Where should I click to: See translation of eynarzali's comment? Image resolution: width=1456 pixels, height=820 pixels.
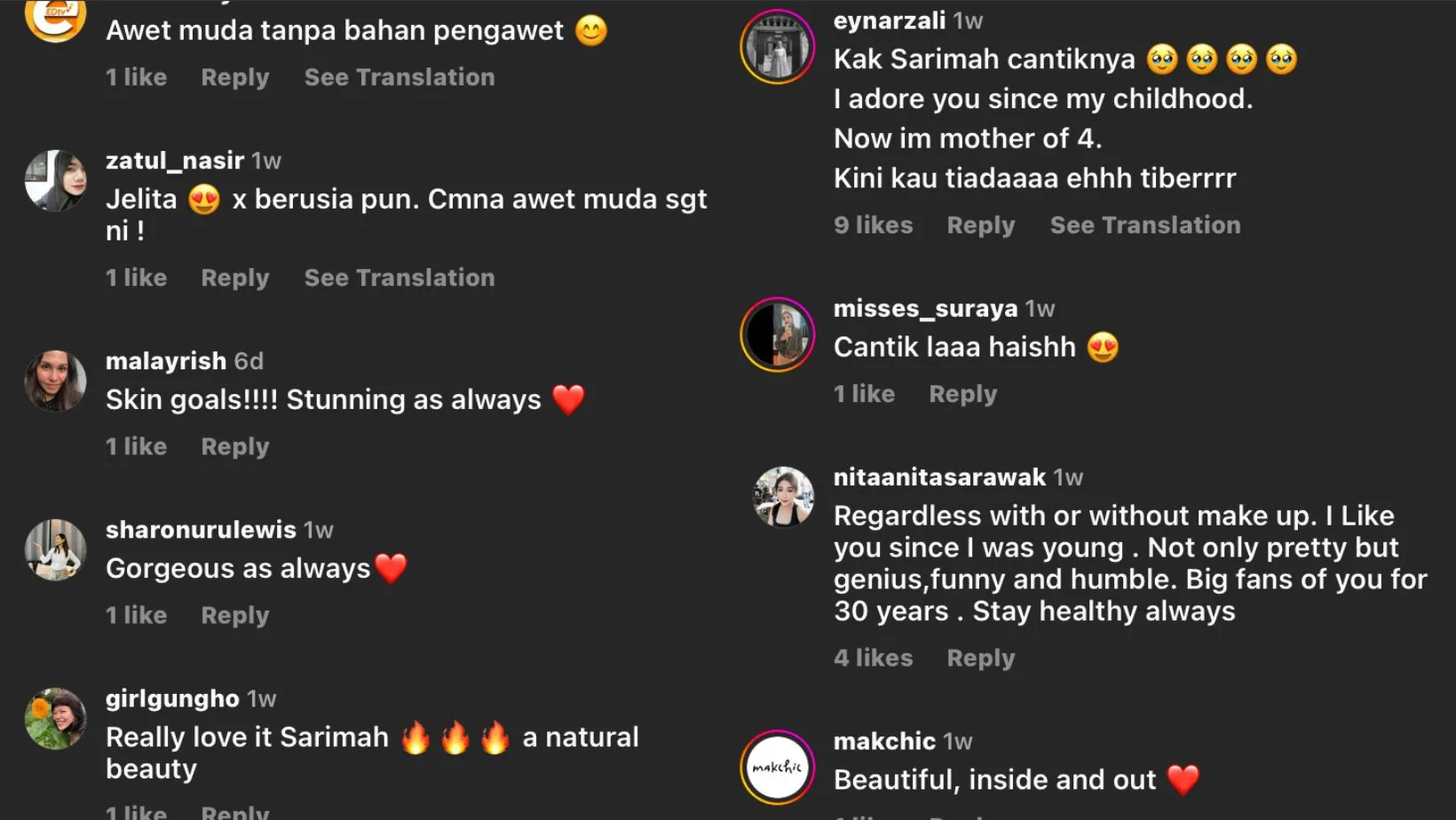point(1145,225)
